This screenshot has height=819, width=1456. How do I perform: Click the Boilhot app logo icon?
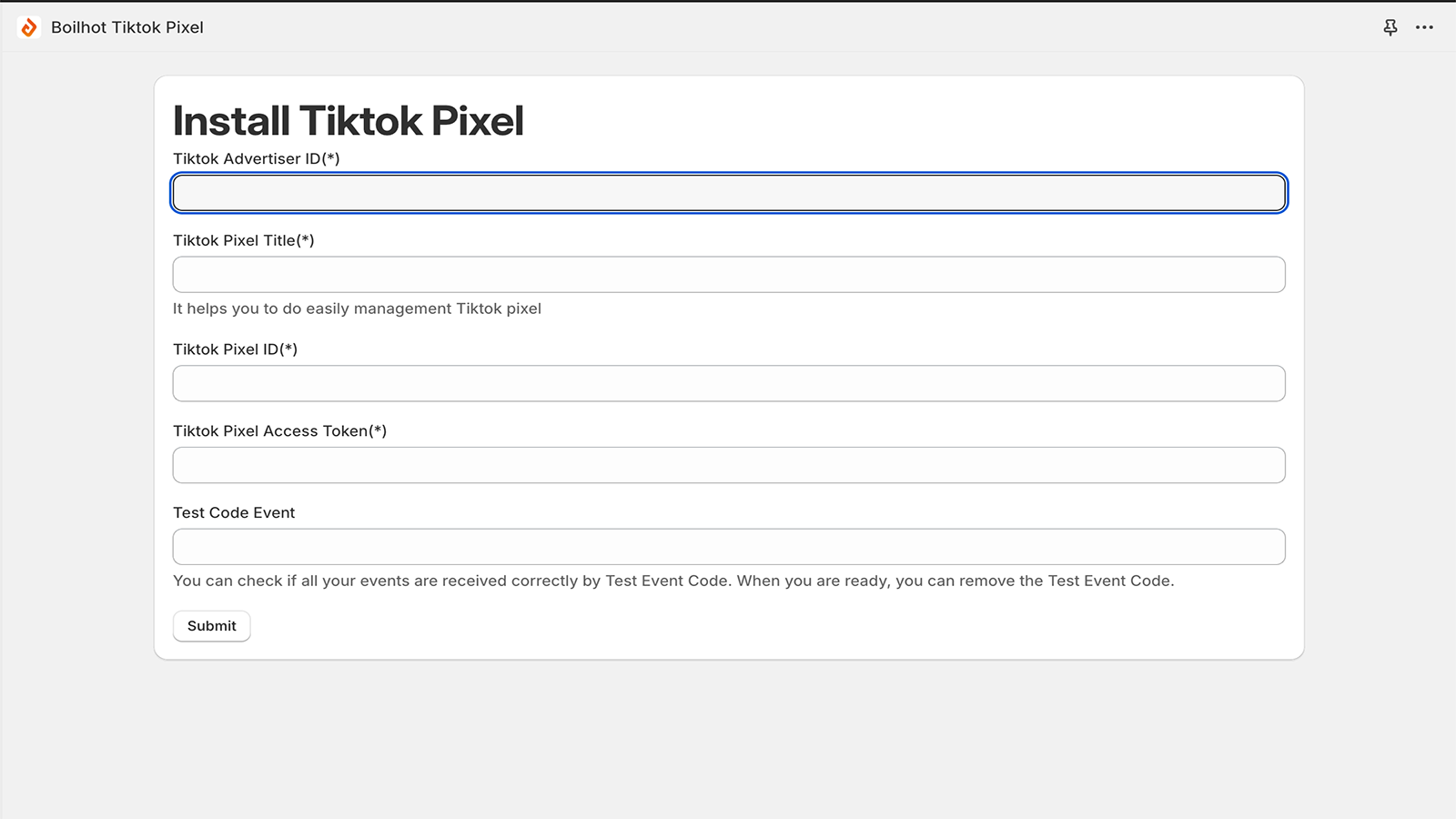29,27
